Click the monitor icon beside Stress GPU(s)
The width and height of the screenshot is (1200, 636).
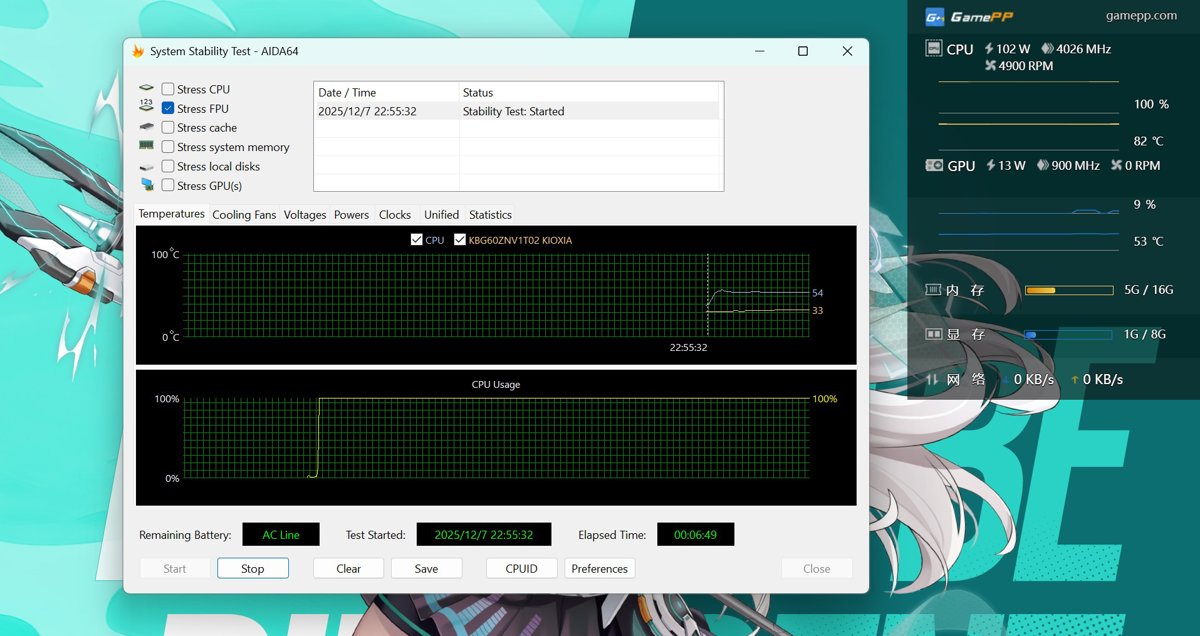147,185
